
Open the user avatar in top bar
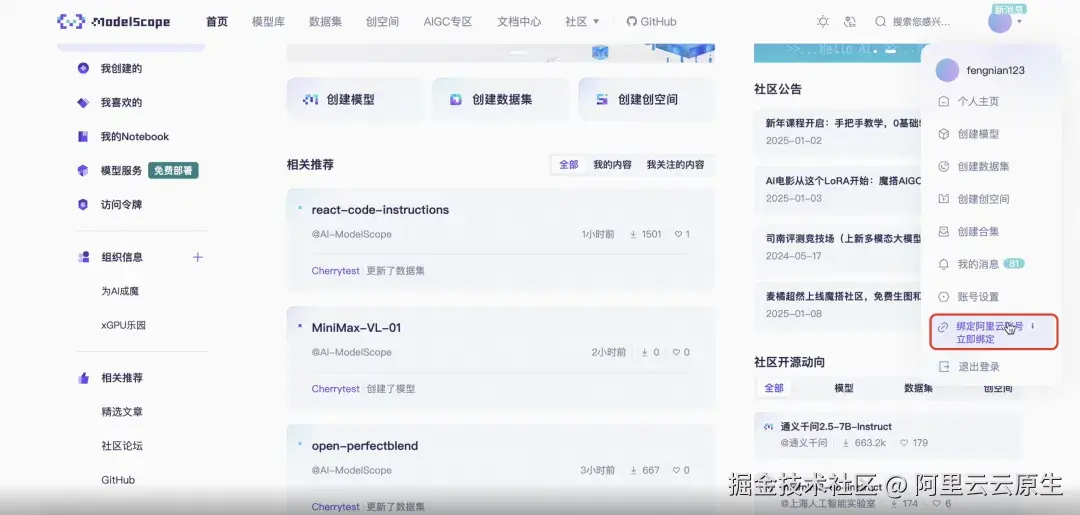click(x=999, y=21)
